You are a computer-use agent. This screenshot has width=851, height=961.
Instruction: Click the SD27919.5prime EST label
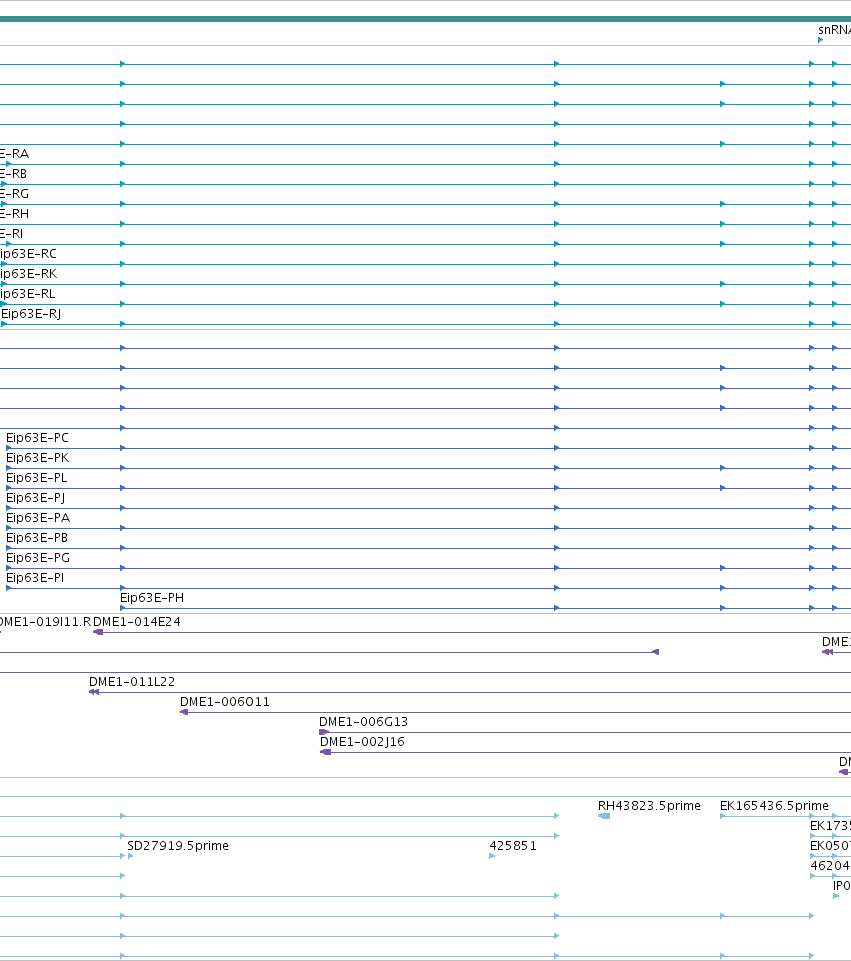coord(178,846)
